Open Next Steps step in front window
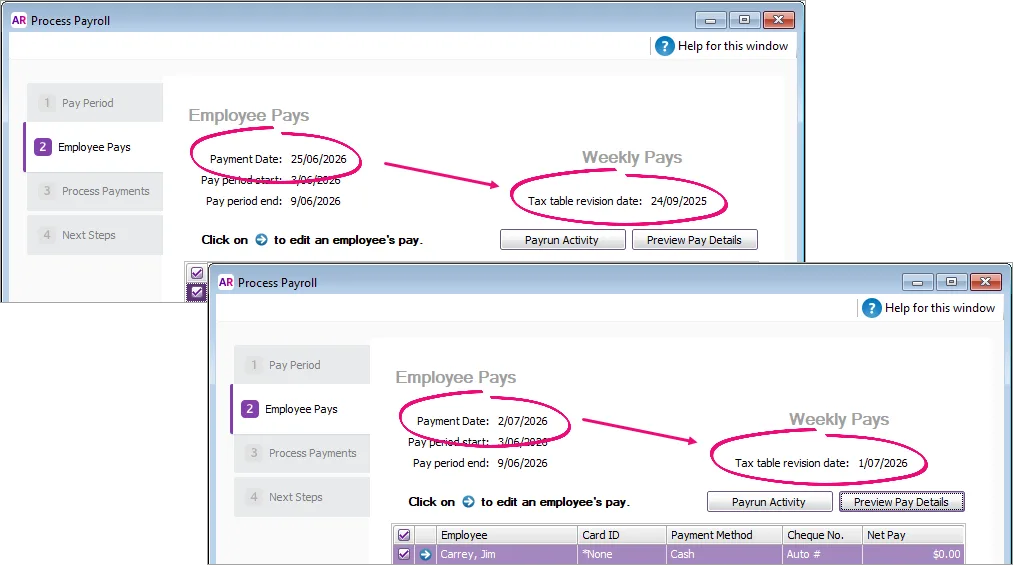This screenshot has width=1013, height=565. (302, 497)
